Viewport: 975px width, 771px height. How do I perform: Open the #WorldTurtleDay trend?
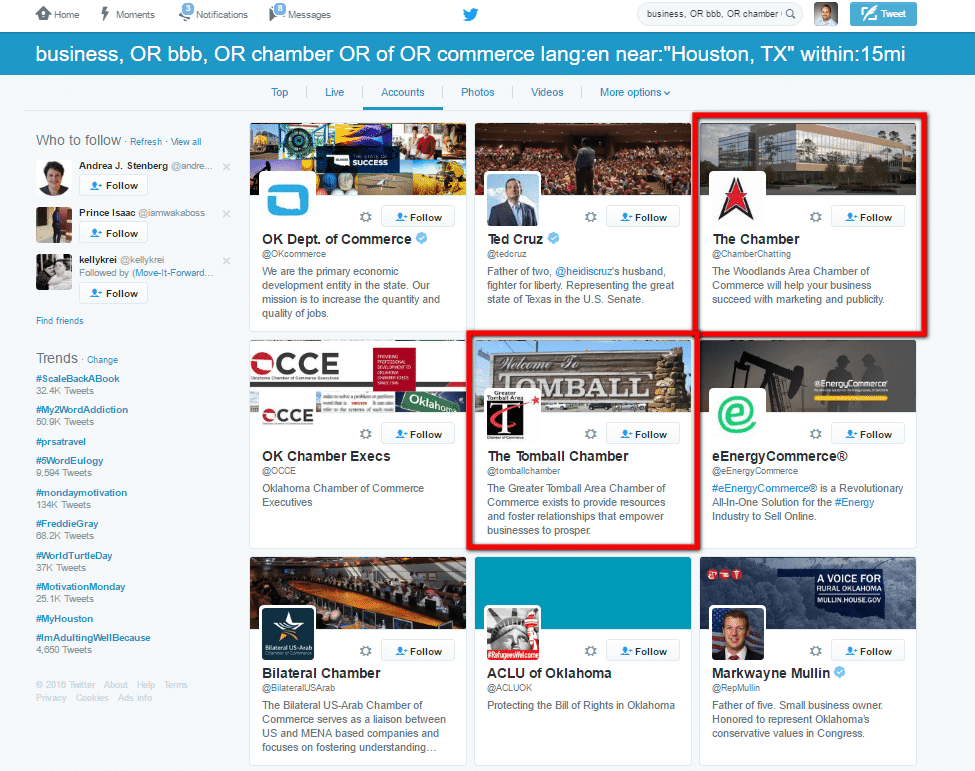74,556
